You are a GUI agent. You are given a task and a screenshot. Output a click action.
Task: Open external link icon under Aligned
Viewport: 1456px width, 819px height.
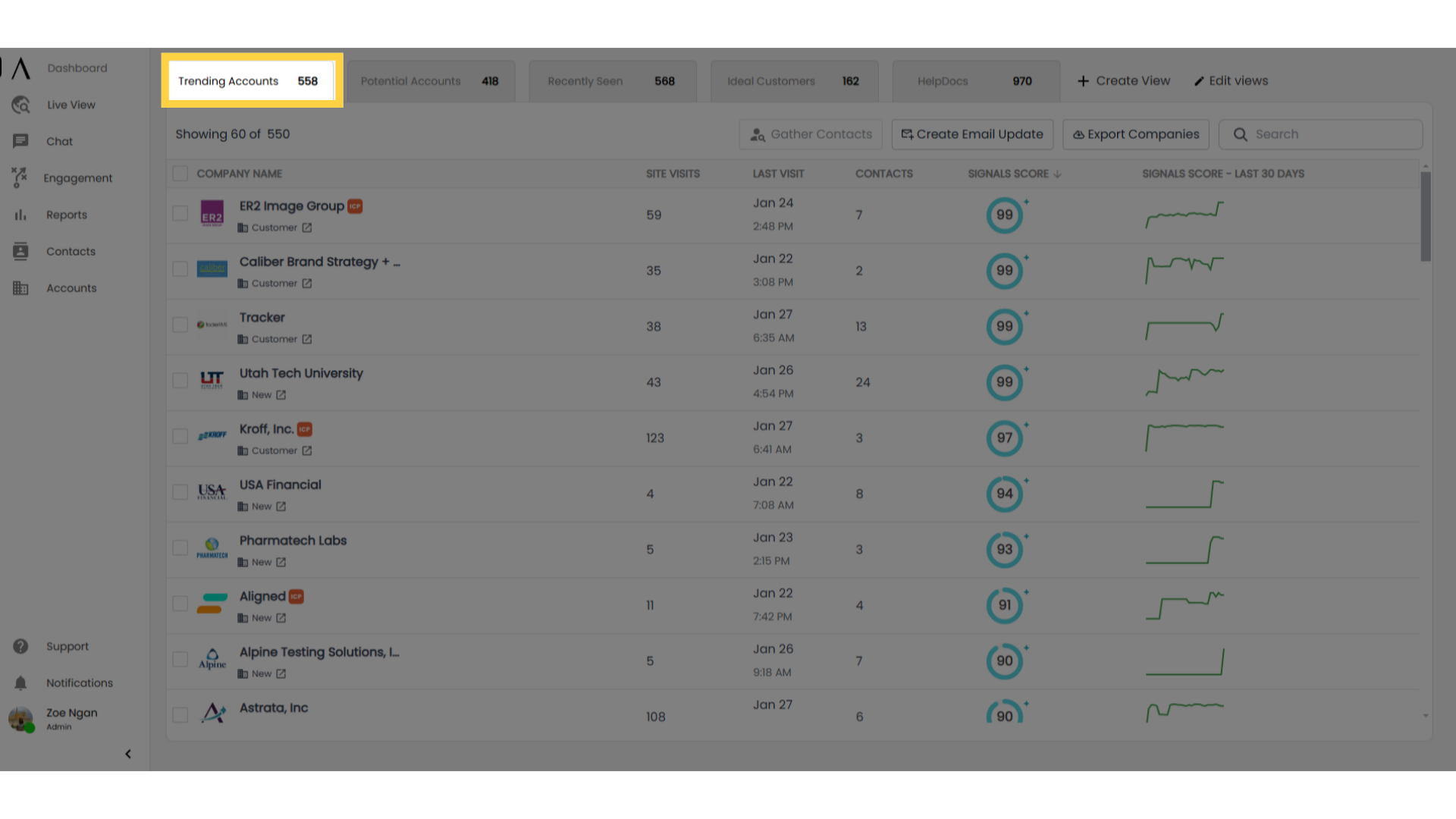click(281, 618)
